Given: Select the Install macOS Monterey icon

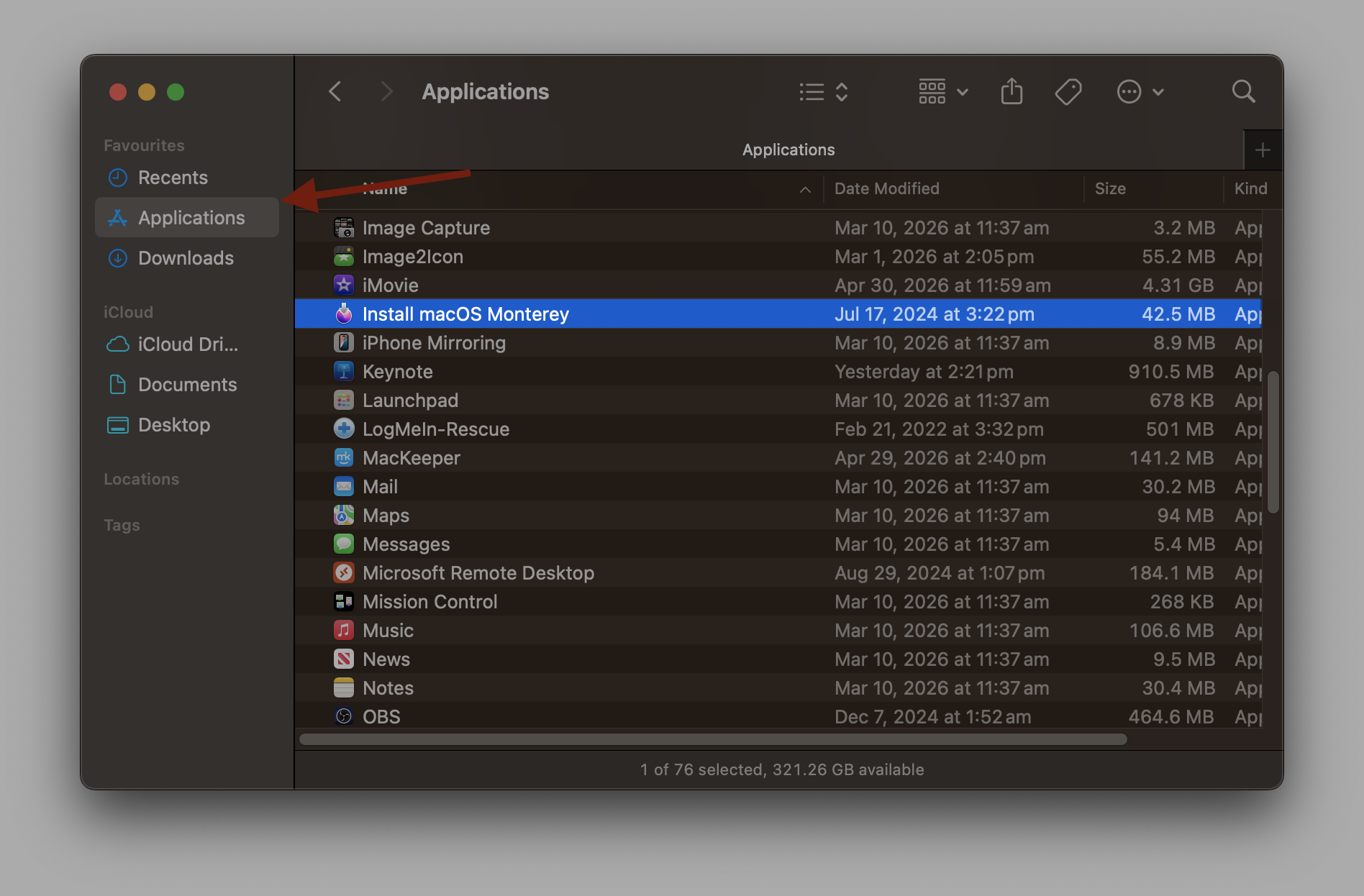Looking at the screenshot, I should coord(344,314).
